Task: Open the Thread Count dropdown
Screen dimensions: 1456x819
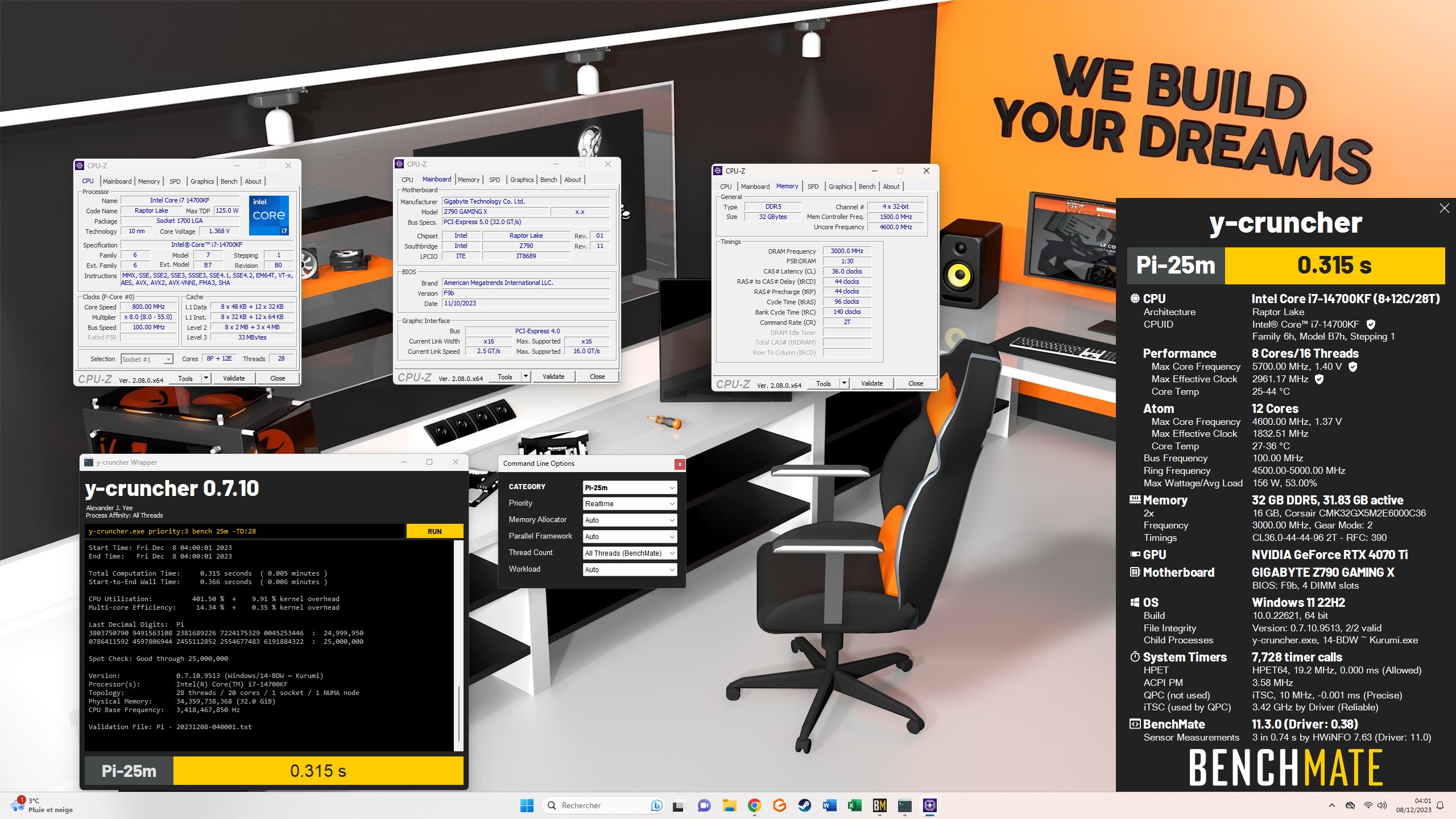Action: pos(630,553)
